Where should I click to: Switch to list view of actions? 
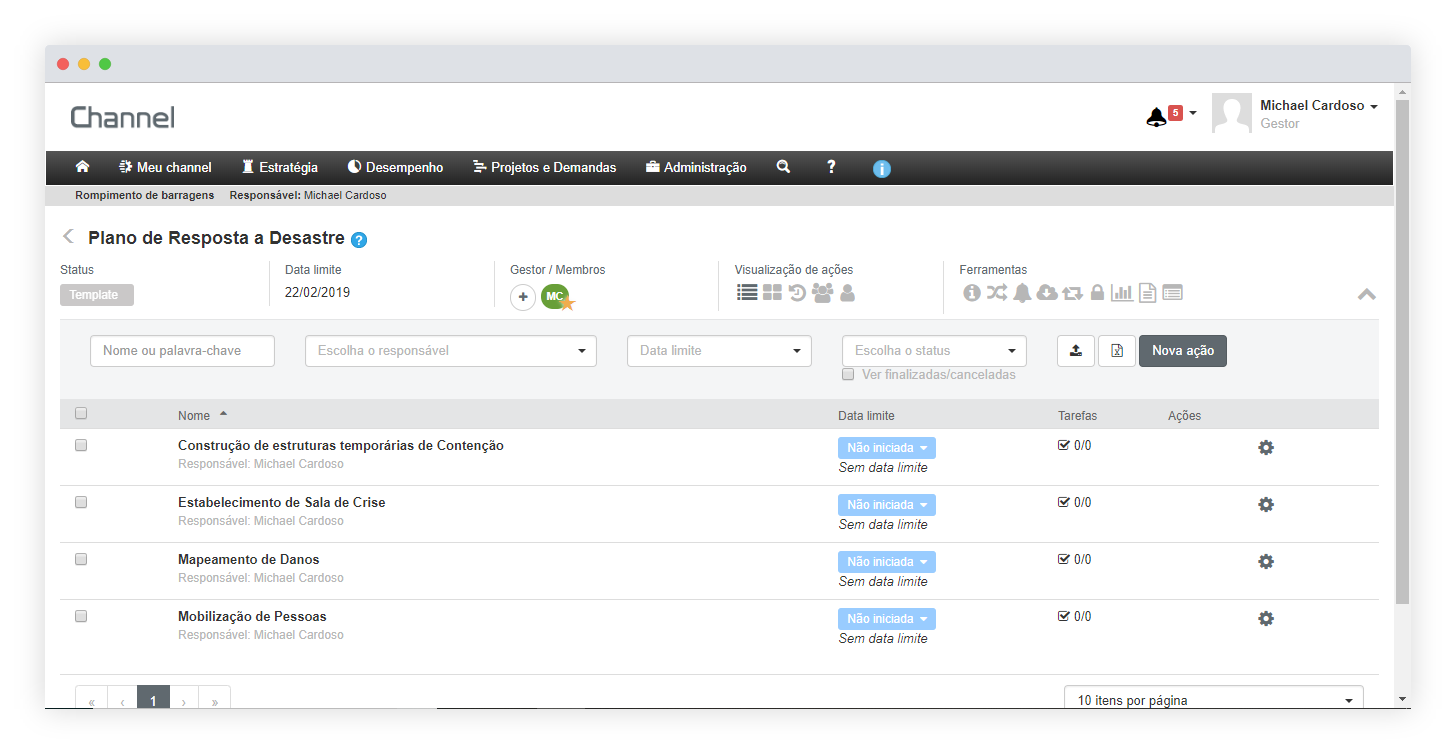point(746,292)
